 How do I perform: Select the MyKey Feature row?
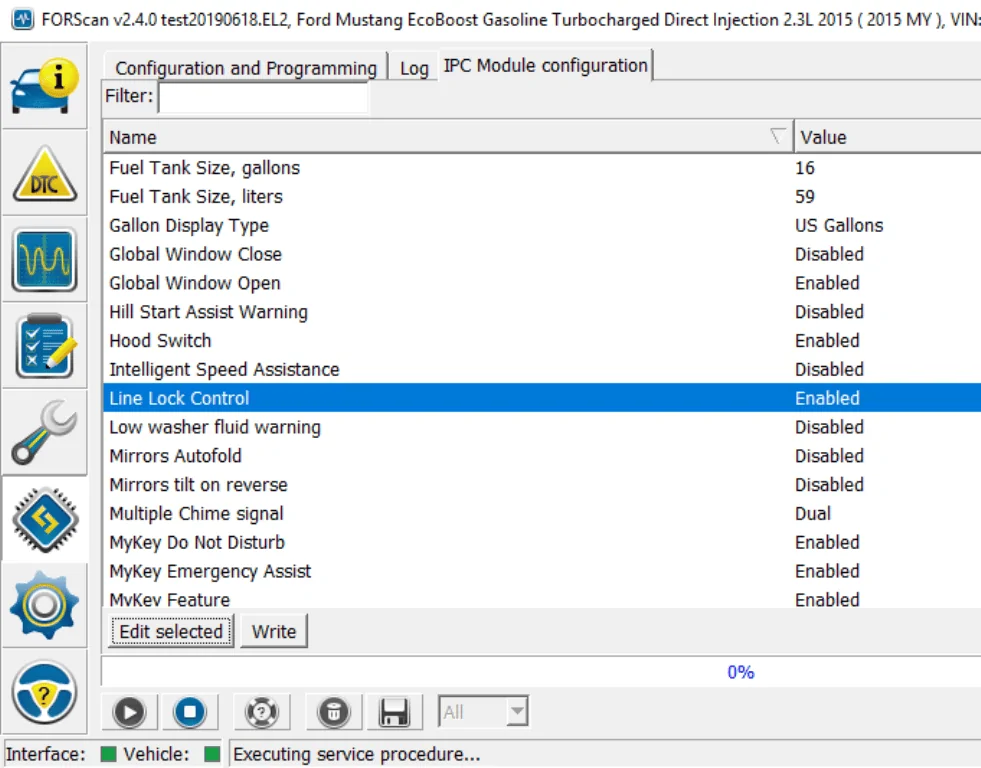(x=542, y=597)
